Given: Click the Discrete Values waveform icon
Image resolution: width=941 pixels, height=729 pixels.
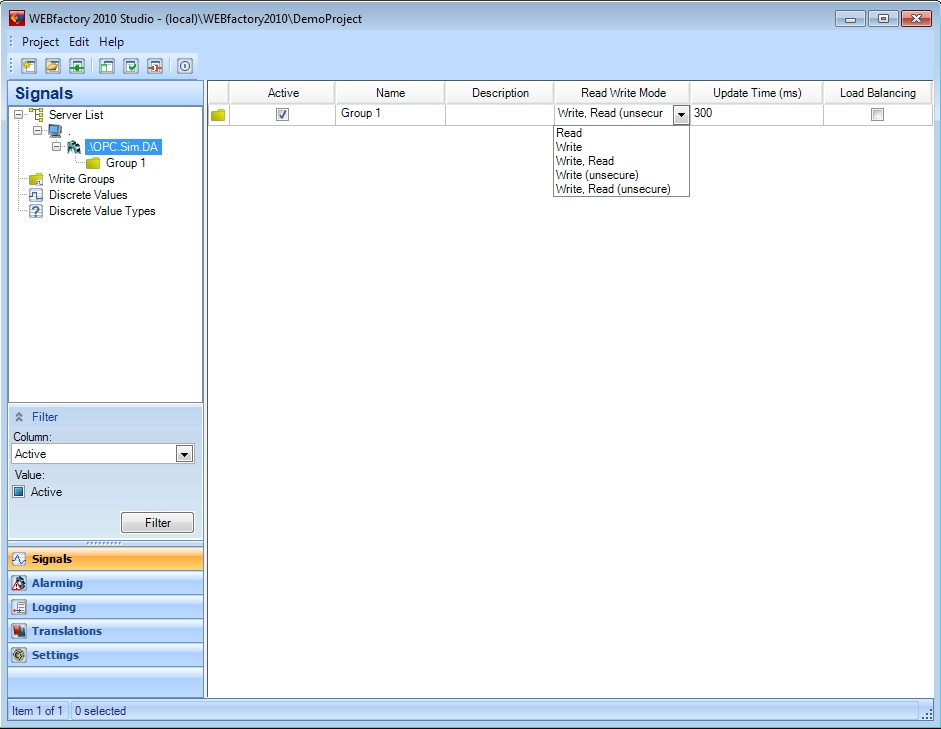Looking at the screenshot, I should tap(36, 195).
